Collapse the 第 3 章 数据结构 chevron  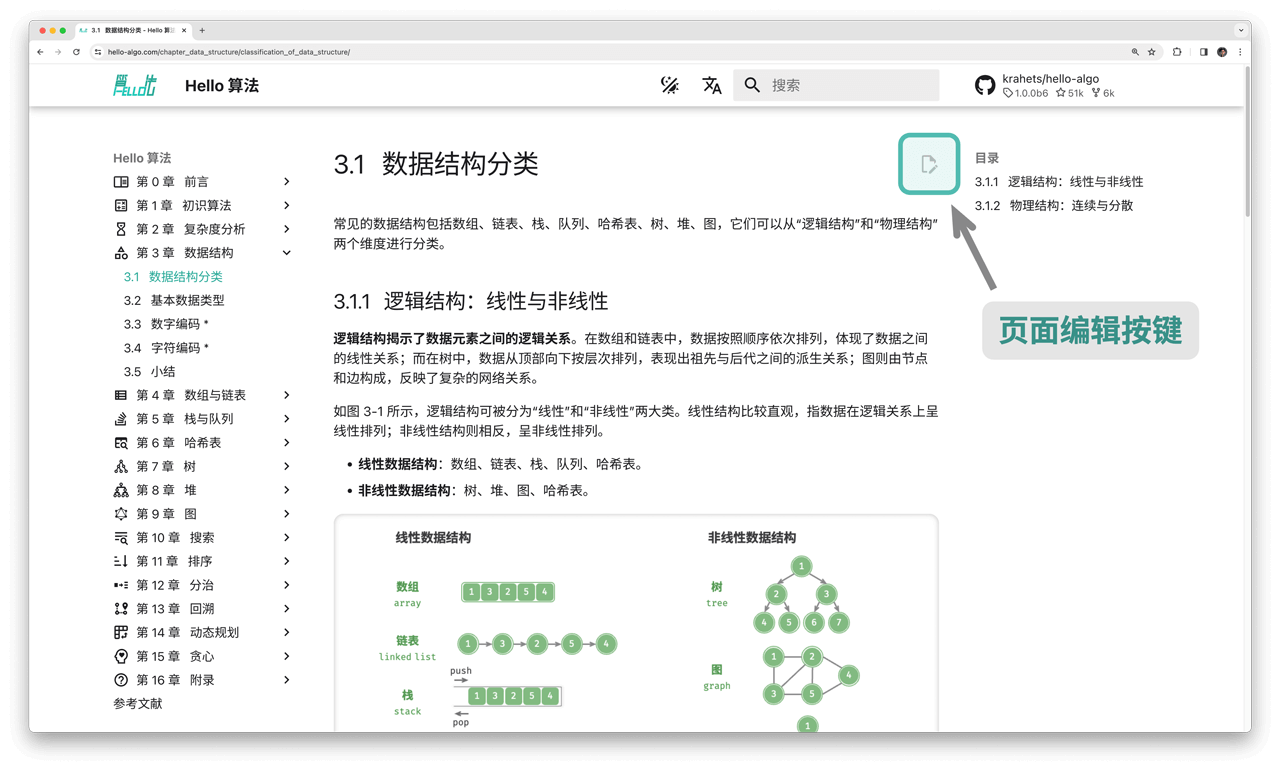pos(286,253)
